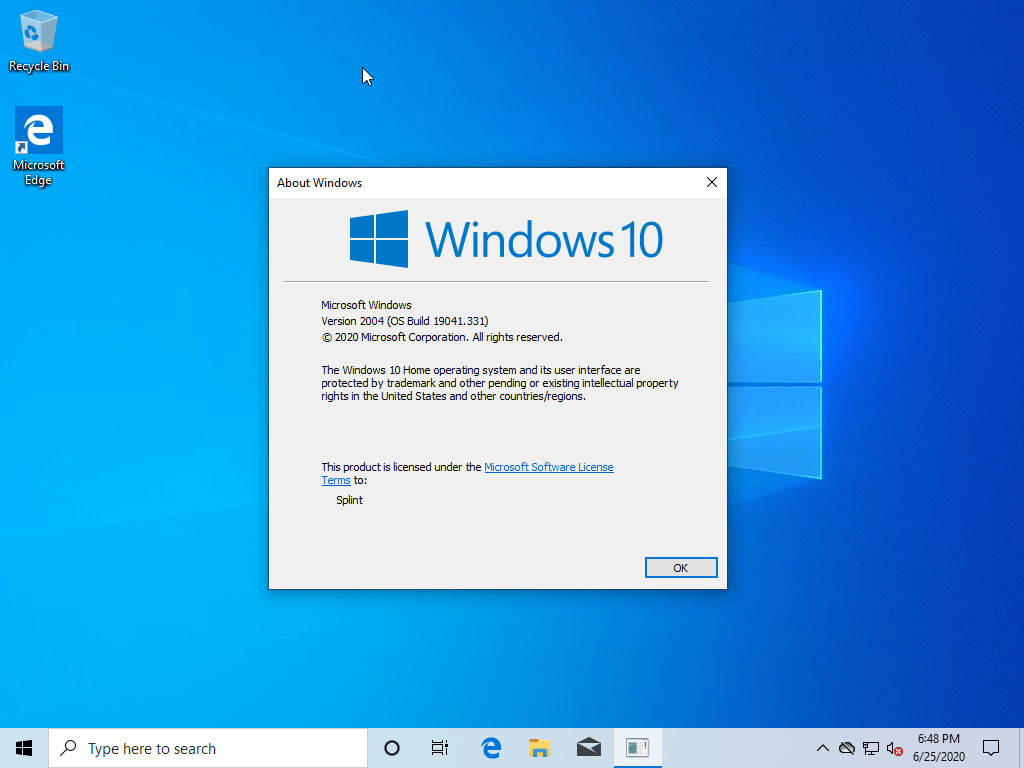Open the Windows Start menu
The height and width of the screenshot is (768, 1024).
(x=24, y=748)
